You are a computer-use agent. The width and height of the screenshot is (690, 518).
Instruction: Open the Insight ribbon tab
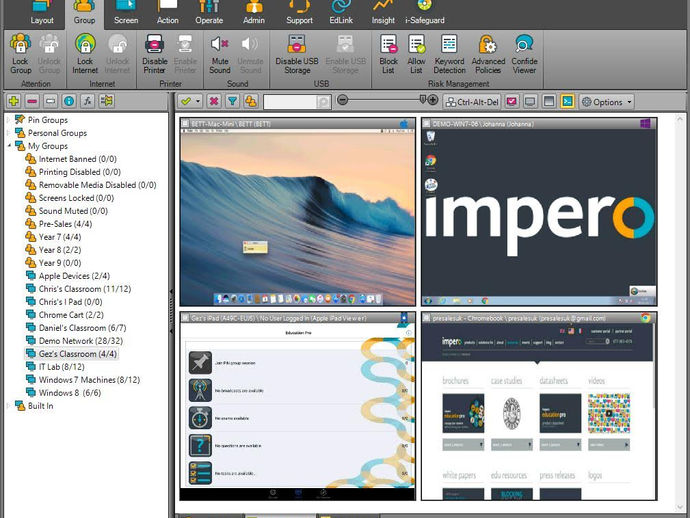coord(383,13)
